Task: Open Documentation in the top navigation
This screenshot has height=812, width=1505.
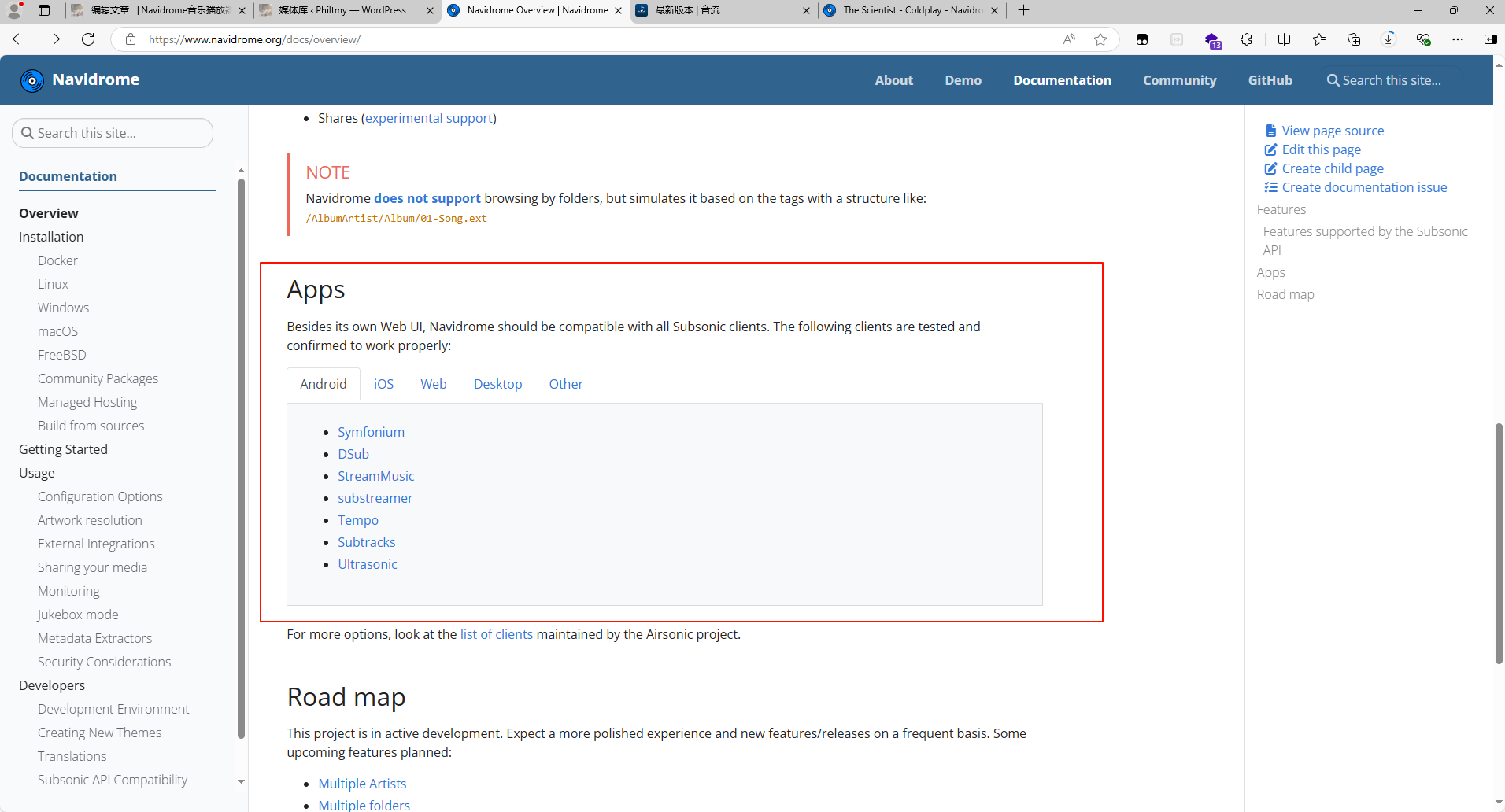Action: click(x=1062, y=80)
